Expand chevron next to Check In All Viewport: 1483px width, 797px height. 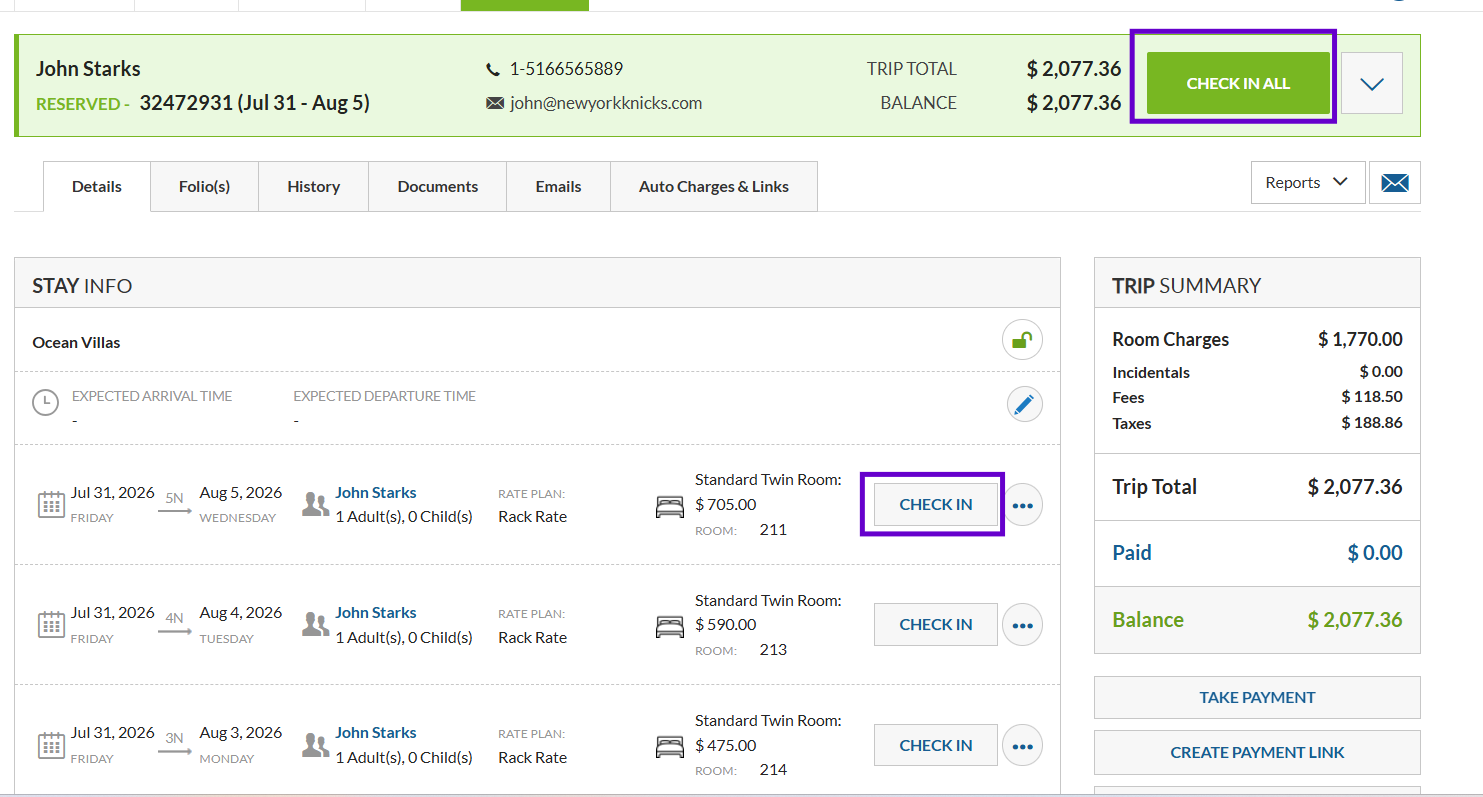coord(1372,84)
